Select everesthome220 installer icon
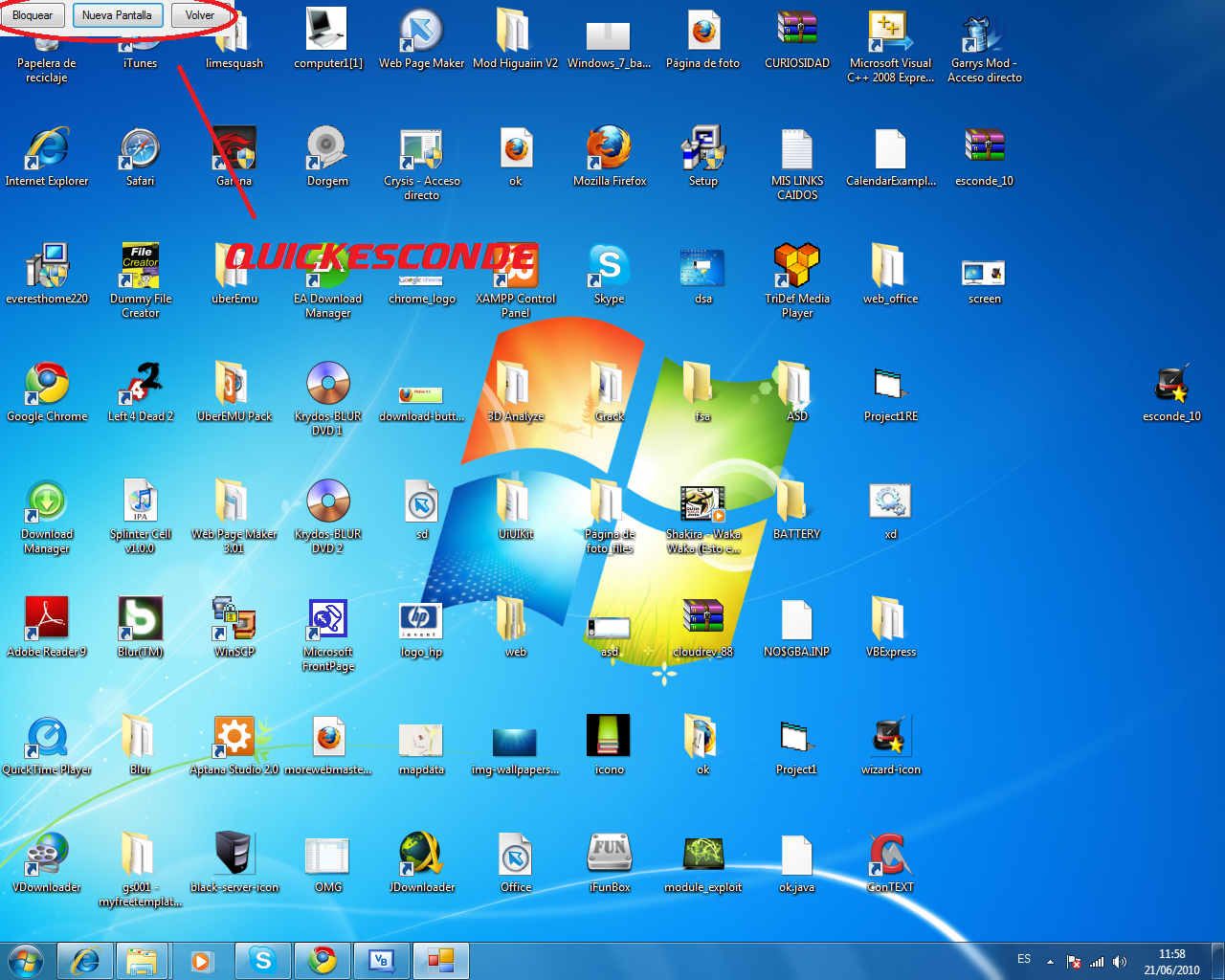The height and width of the screenshot is (980, 1225). [47, 276]
